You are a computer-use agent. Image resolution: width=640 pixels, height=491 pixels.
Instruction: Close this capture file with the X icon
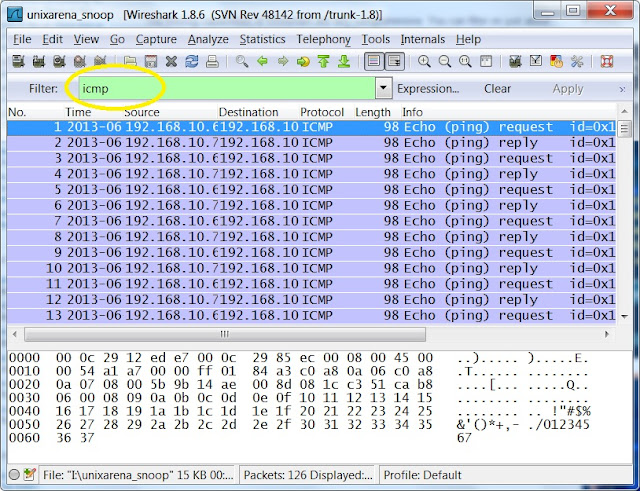pyautogui.click(x=171, y=62)
